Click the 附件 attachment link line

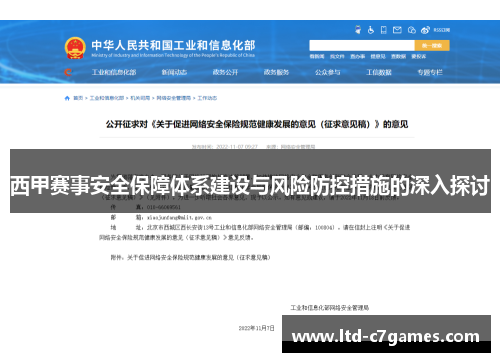pyautogui.click(x=190, y=257)
